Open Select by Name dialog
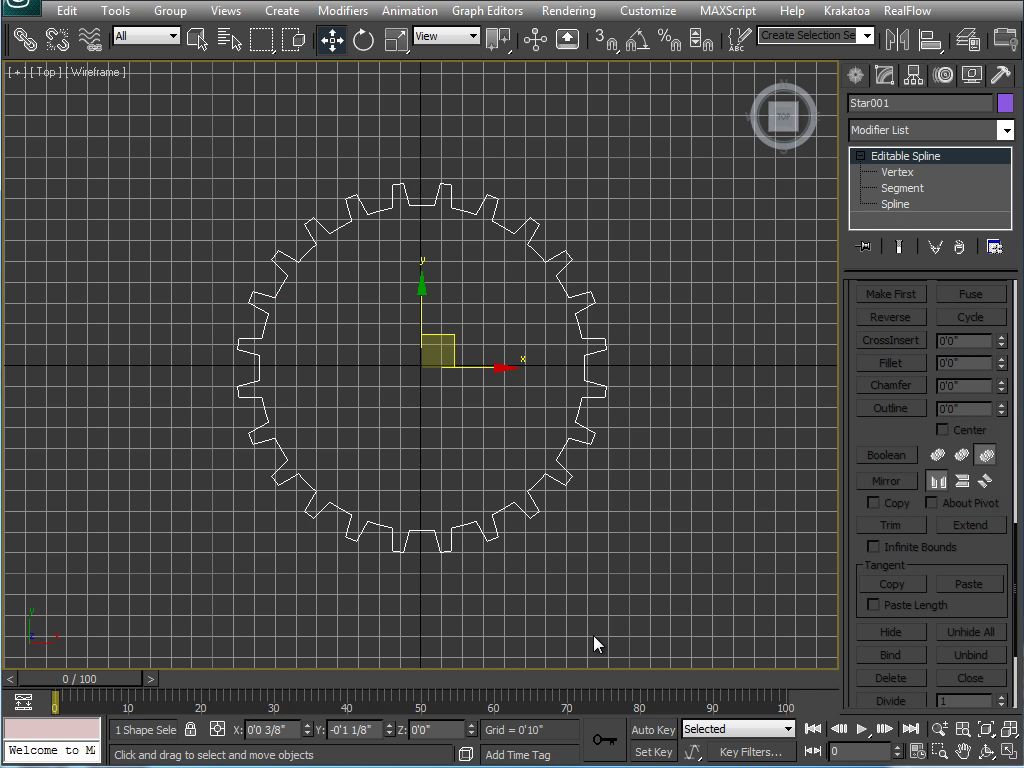1024x768 pixels. [229, 39]
